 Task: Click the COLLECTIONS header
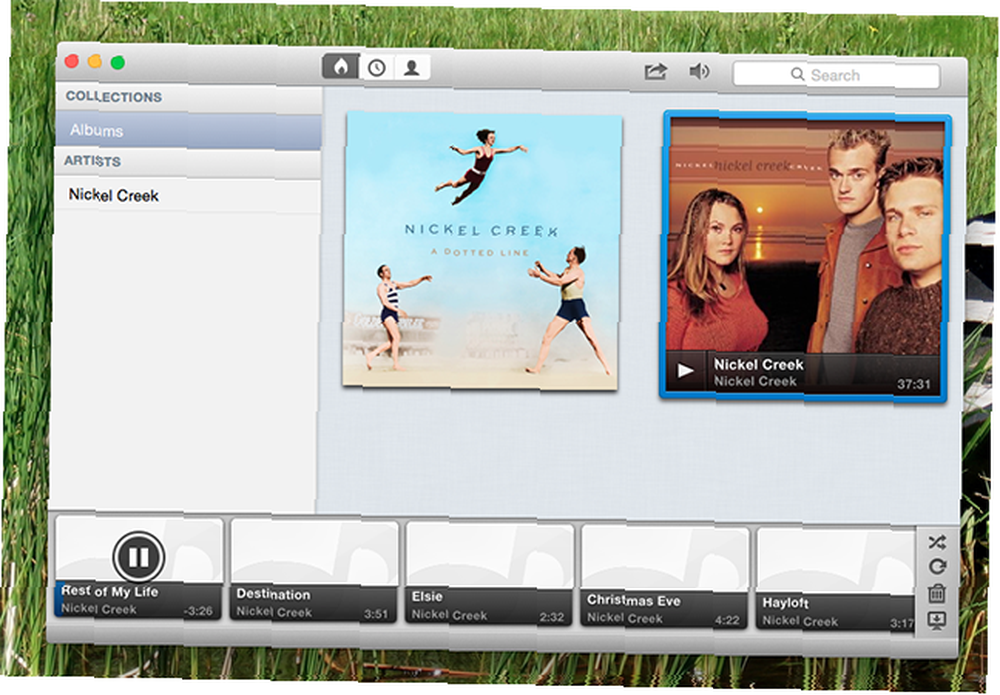pyautogui.click(x=114, y=97)
